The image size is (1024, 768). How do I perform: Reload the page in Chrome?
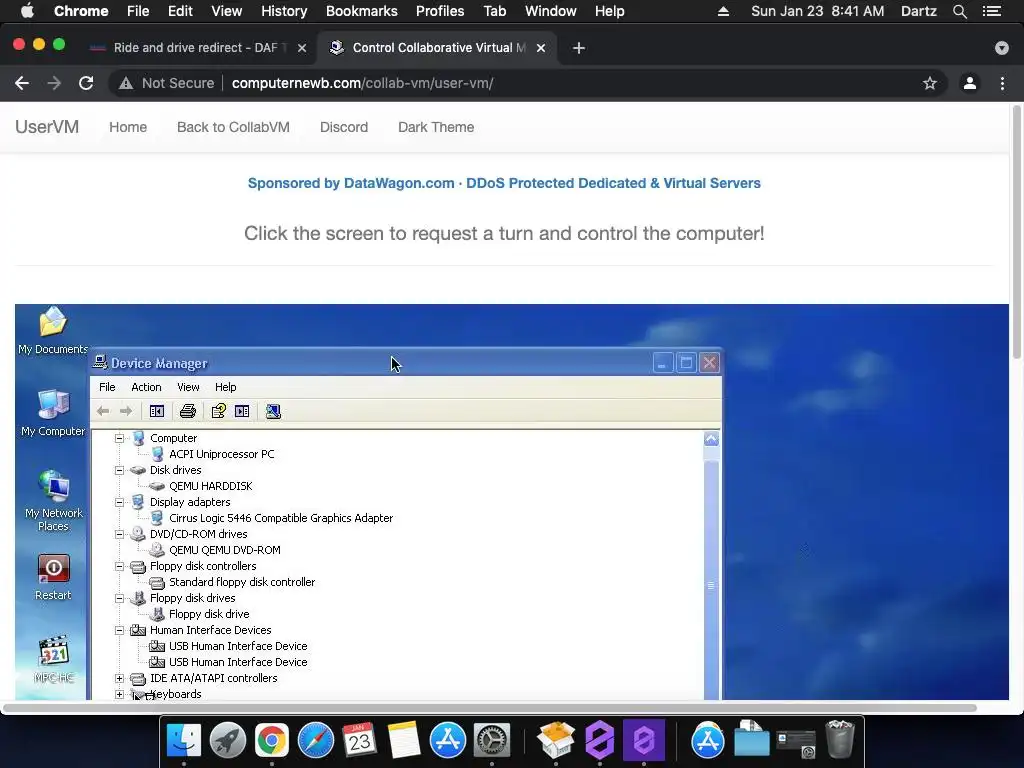pos(86,83)
